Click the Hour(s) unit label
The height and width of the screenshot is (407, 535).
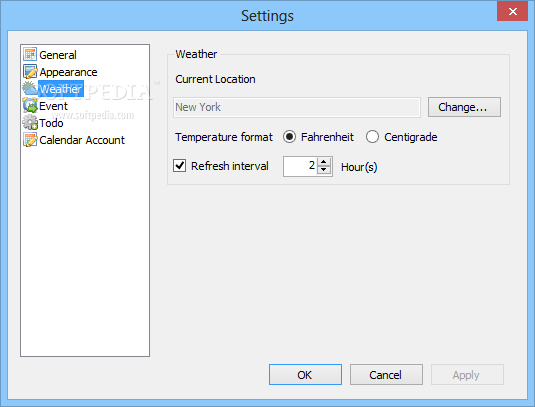(359, 167)
